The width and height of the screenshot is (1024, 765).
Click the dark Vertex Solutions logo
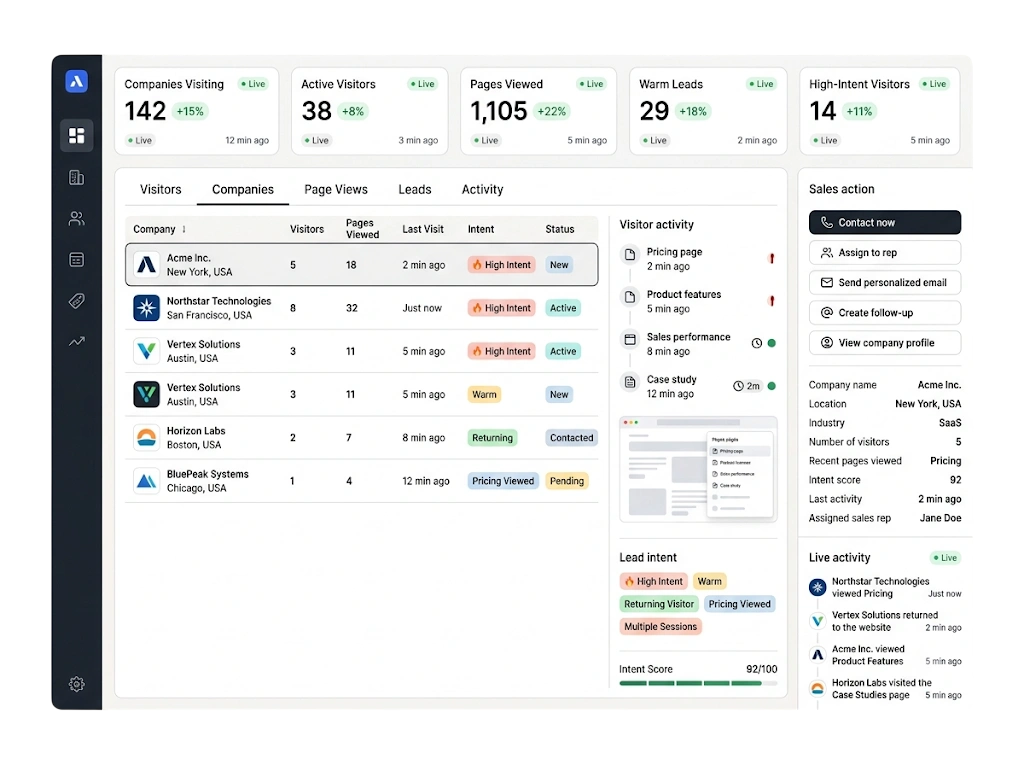click(x=146, y=394)
